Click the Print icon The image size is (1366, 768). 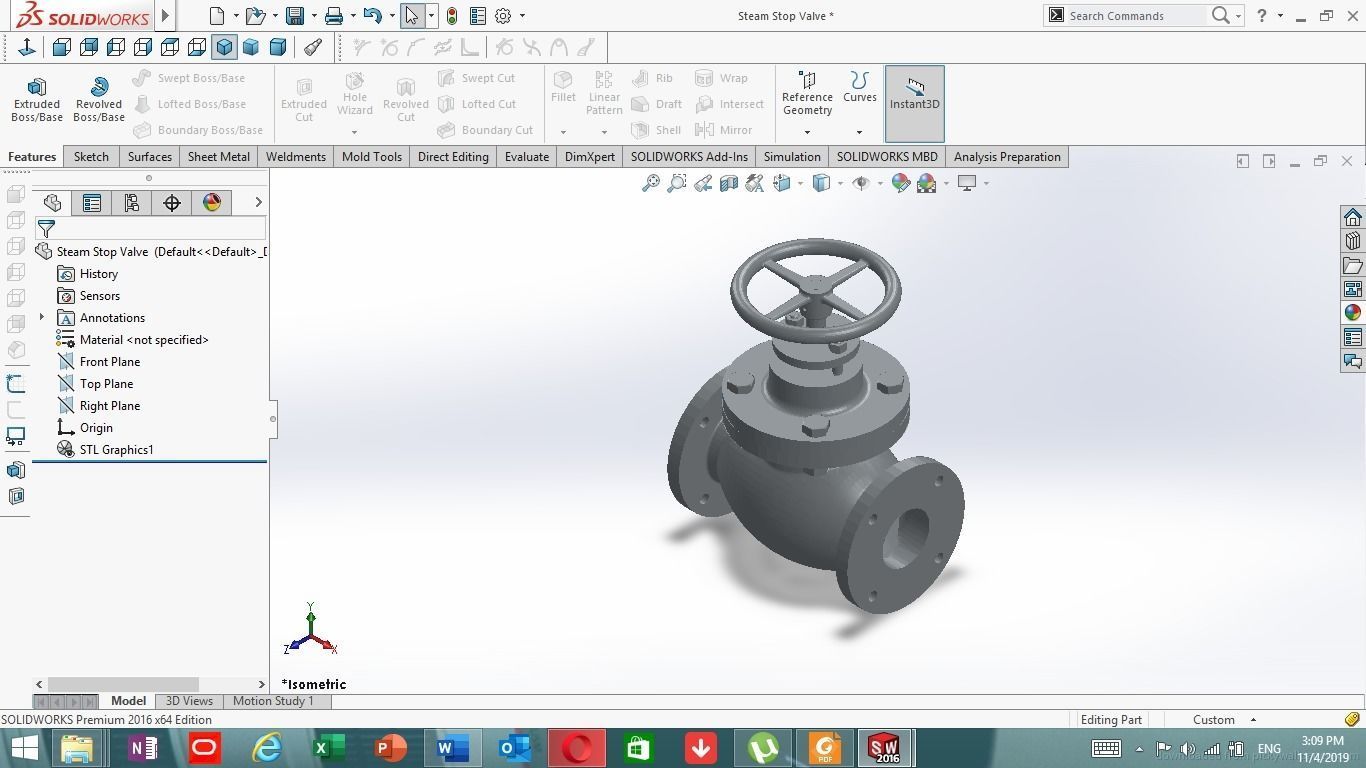[x=334, y=16]
